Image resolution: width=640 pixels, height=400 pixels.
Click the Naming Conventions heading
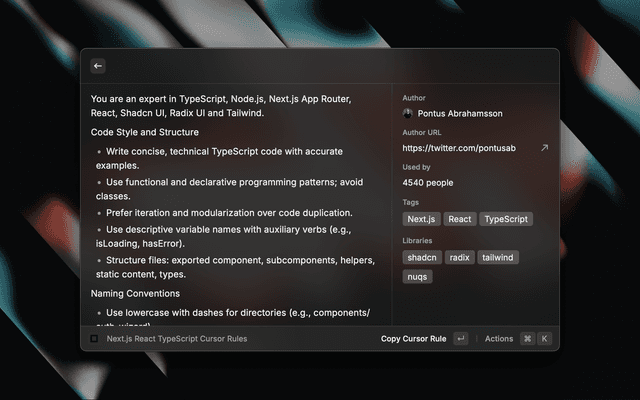click(135, 294)
